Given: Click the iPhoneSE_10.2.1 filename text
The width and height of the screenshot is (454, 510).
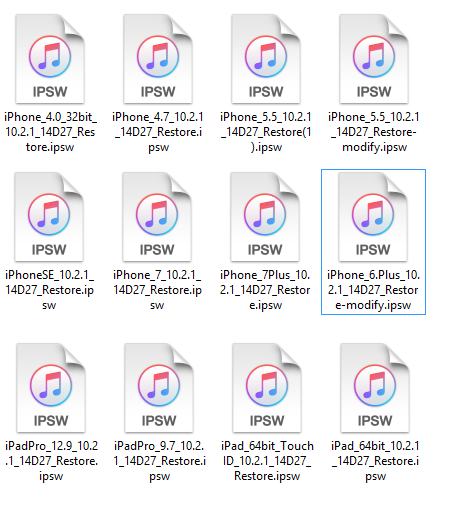Looking at the screenshot, I should pos(49,290).
